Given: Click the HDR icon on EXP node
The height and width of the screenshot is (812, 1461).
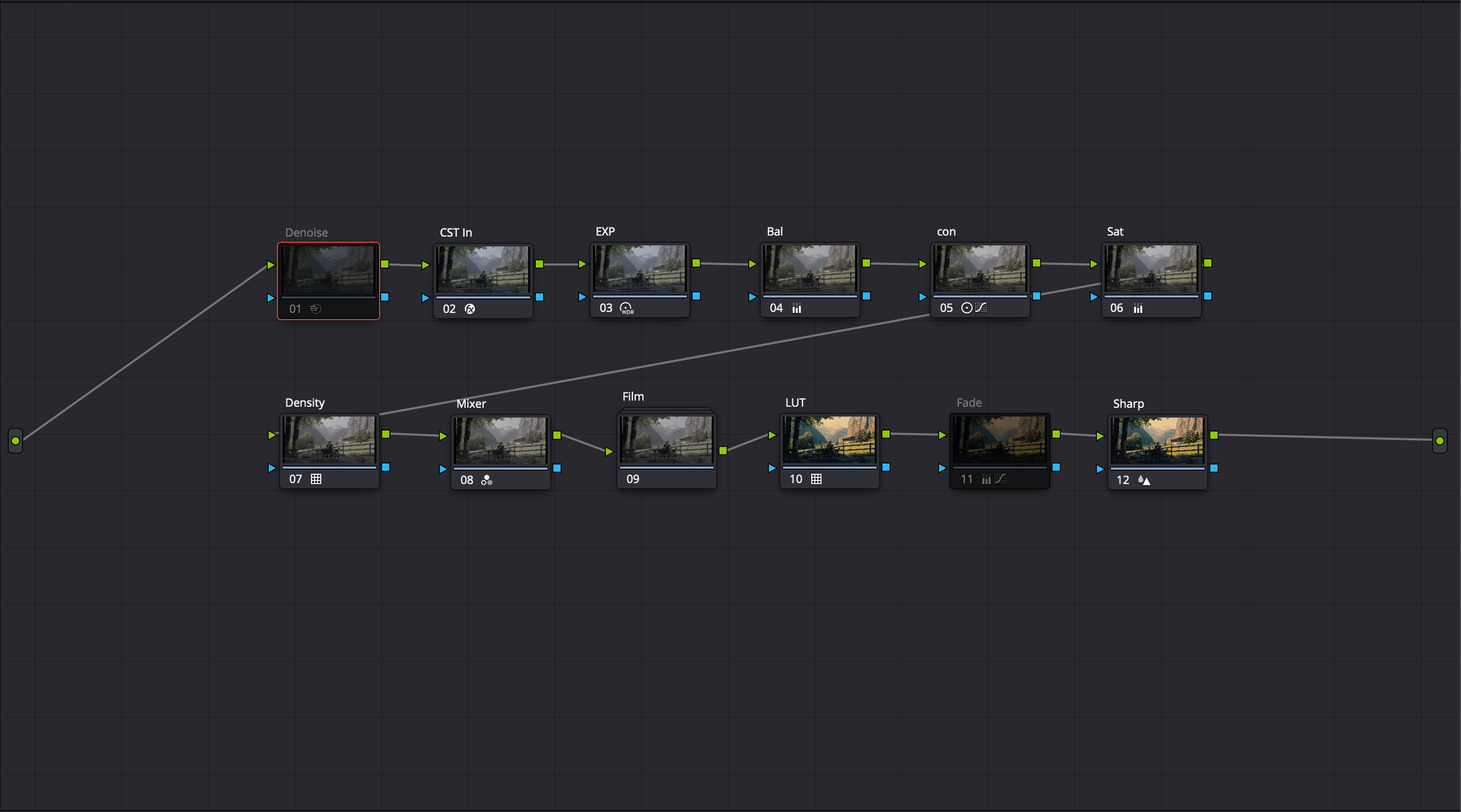Looking at the screenshot, I should point(626,308).
